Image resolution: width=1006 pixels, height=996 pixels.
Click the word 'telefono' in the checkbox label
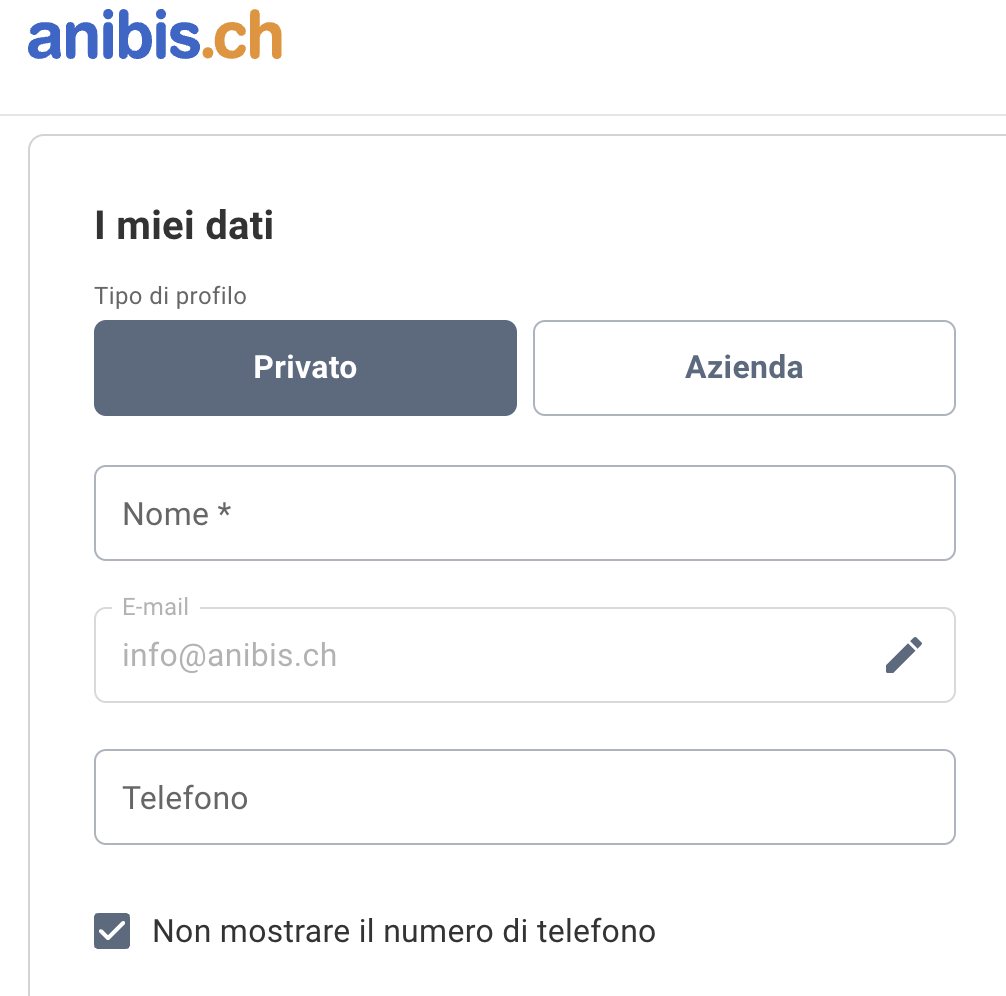pyautogui.click(x=597, y=931)
